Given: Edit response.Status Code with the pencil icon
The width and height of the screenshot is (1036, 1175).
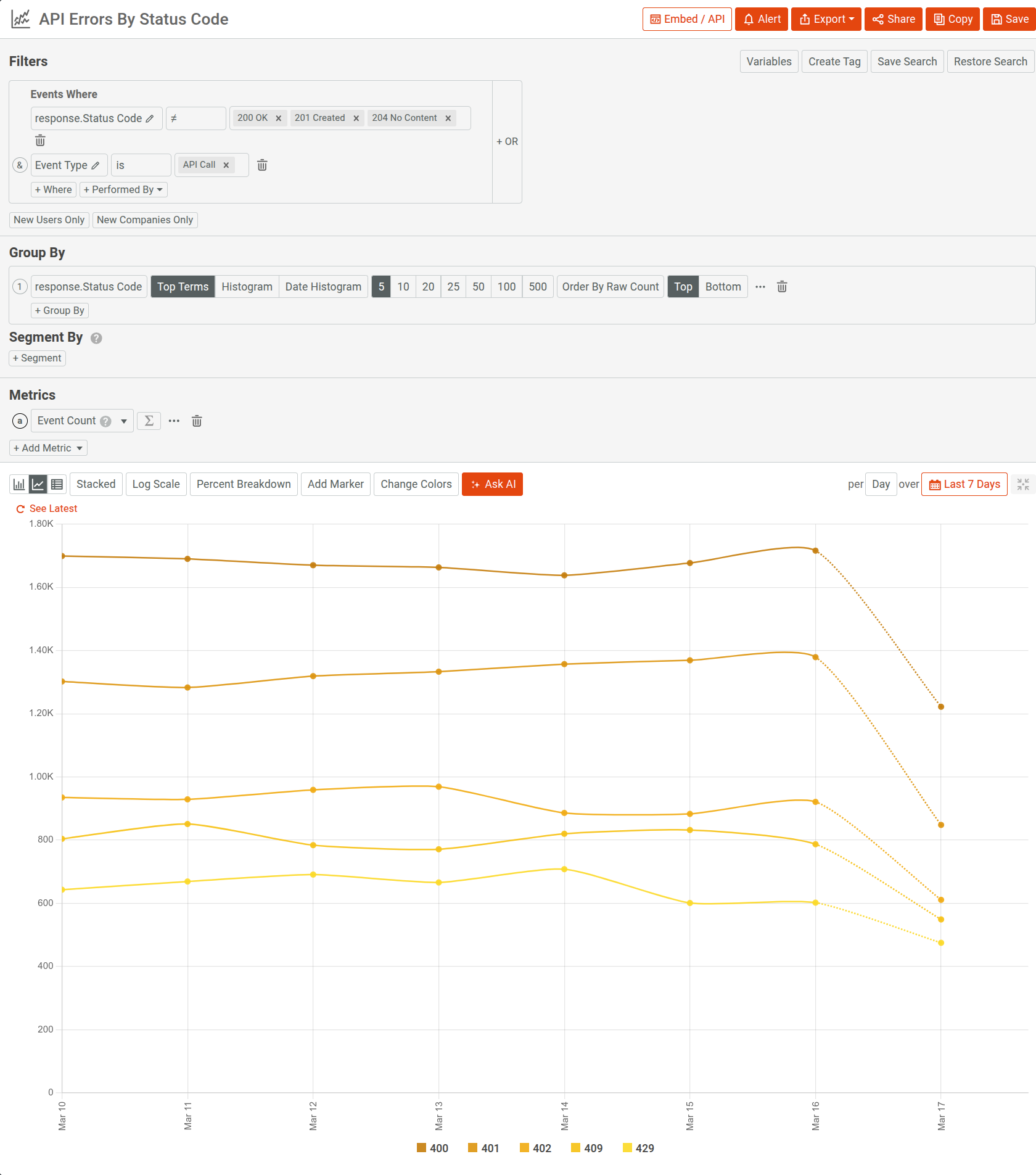Looking at the screenshot, I should [x=150, y=118].
